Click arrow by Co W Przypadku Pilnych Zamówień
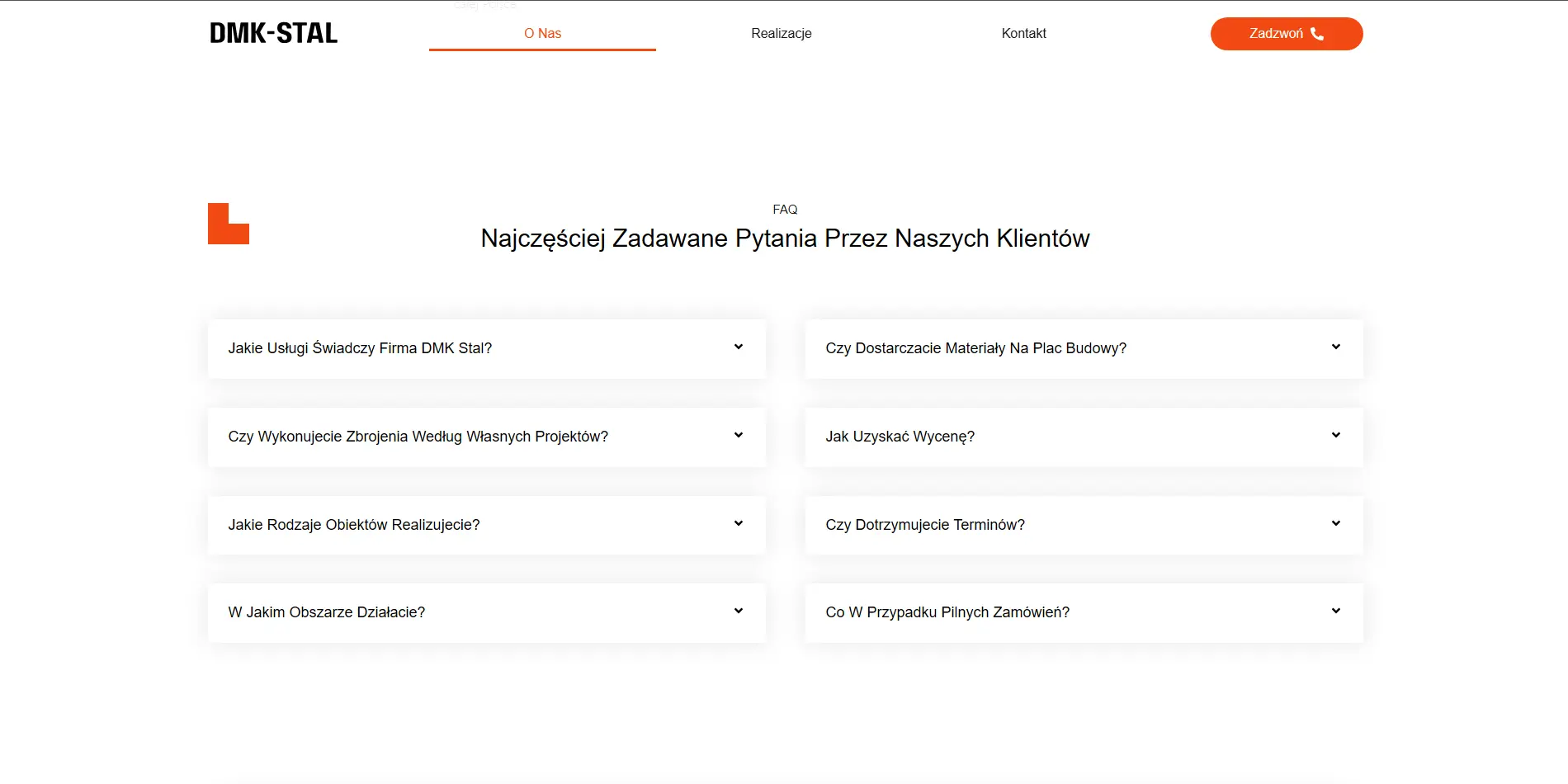Image resolution: width=1568 pixels, height=784 pixels. pyautogui.click(x=1335, y=611)
